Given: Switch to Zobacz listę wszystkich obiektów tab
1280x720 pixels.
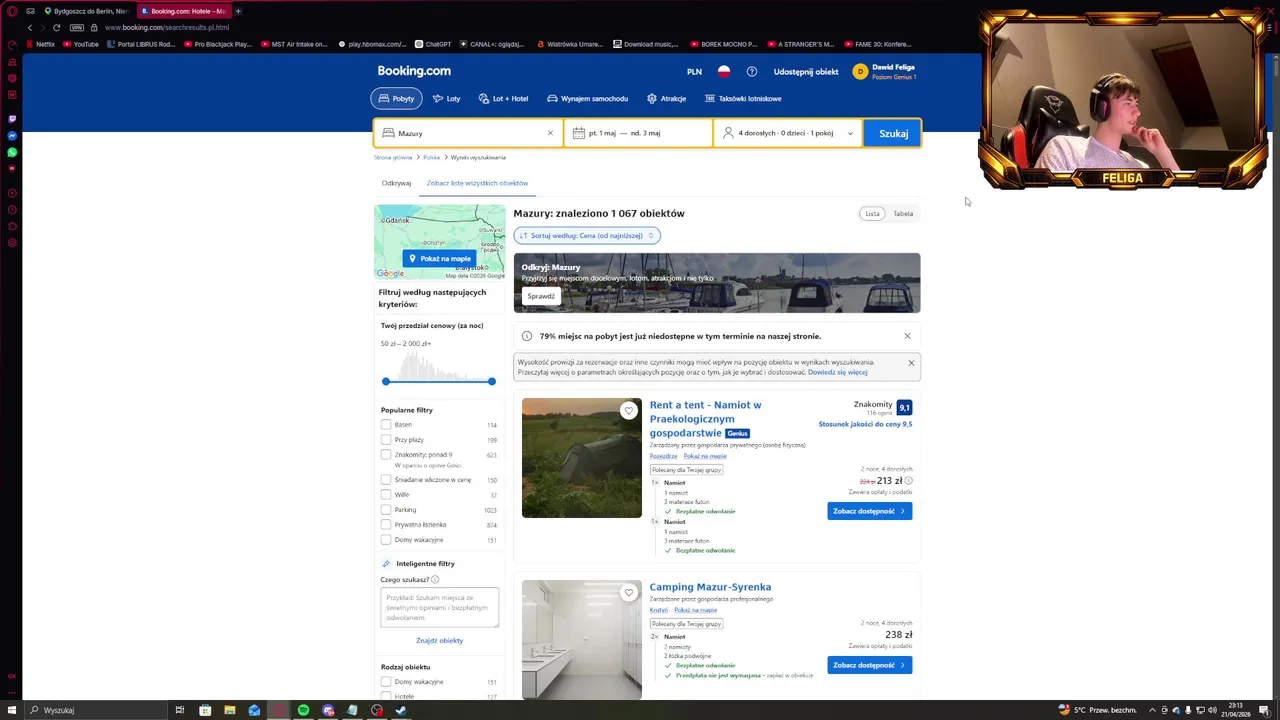Looking at the screenshot, I should pyautogui.click(x=477, y=183).
